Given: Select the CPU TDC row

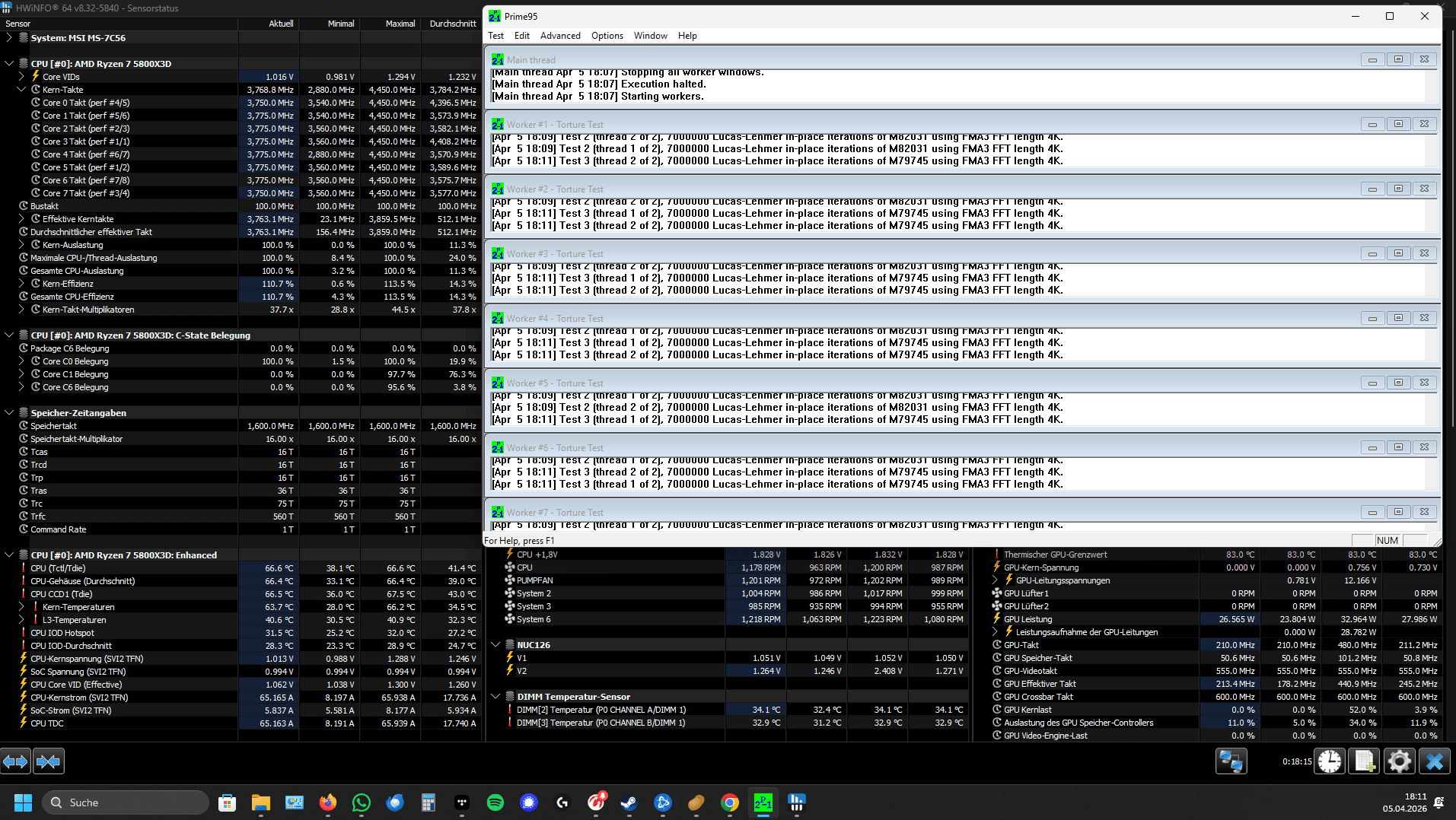Looking at the screenshot, I should tap(241, 723).
